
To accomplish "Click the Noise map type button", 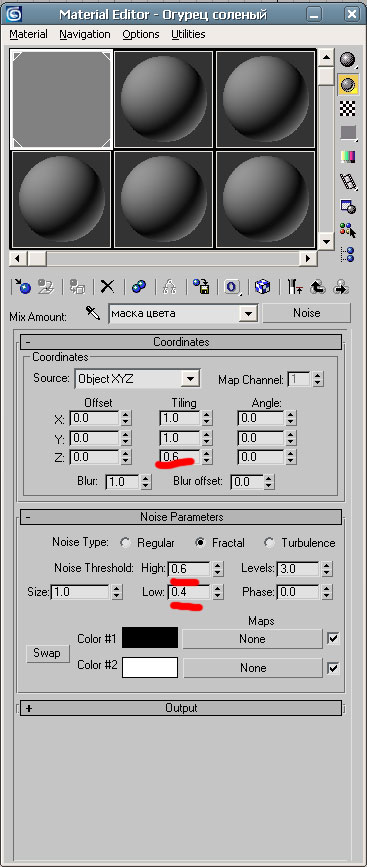I will point(306,313).
